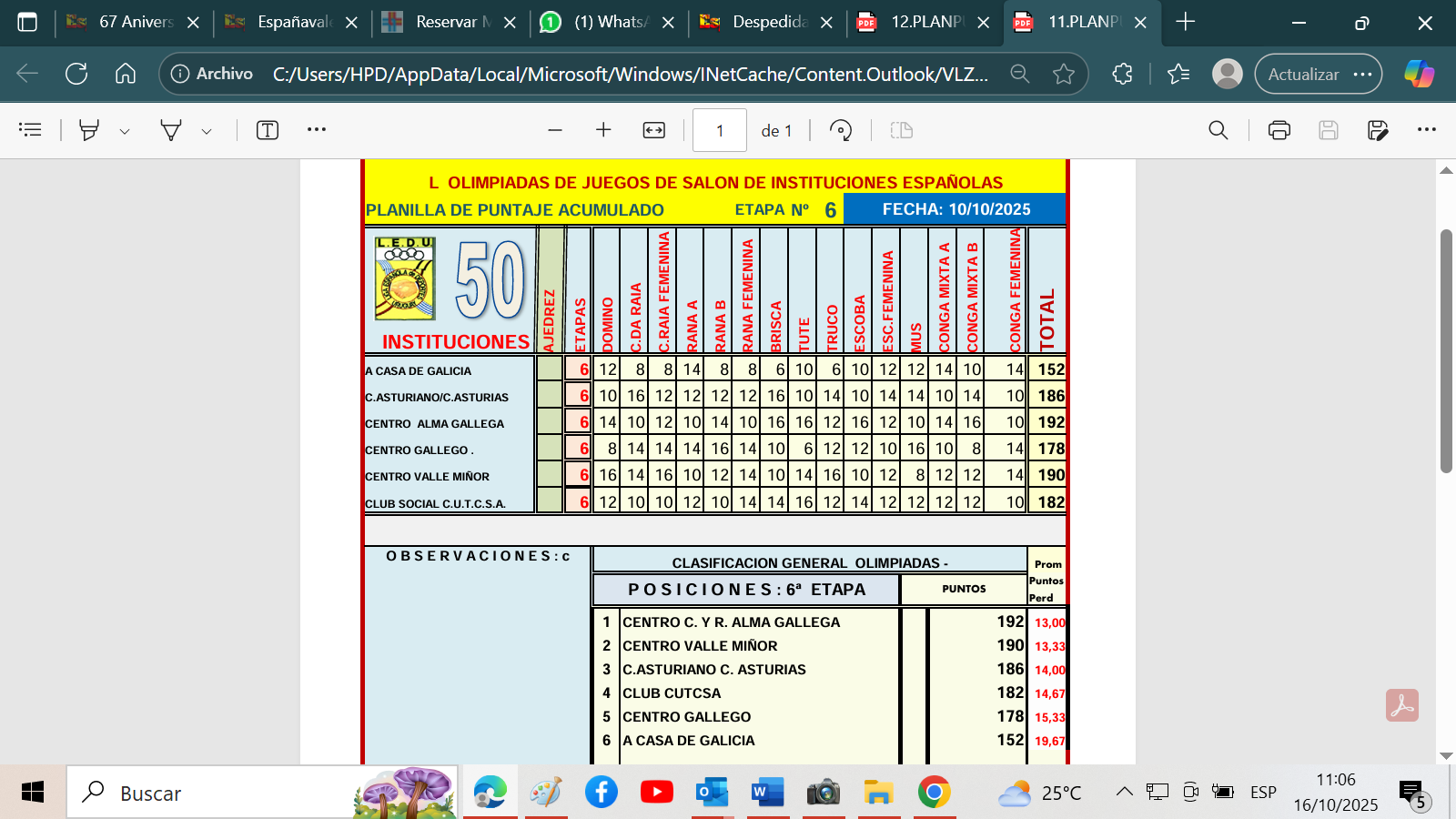Add this page to favorites star

pyautogui.click(x=1063, y=75)
